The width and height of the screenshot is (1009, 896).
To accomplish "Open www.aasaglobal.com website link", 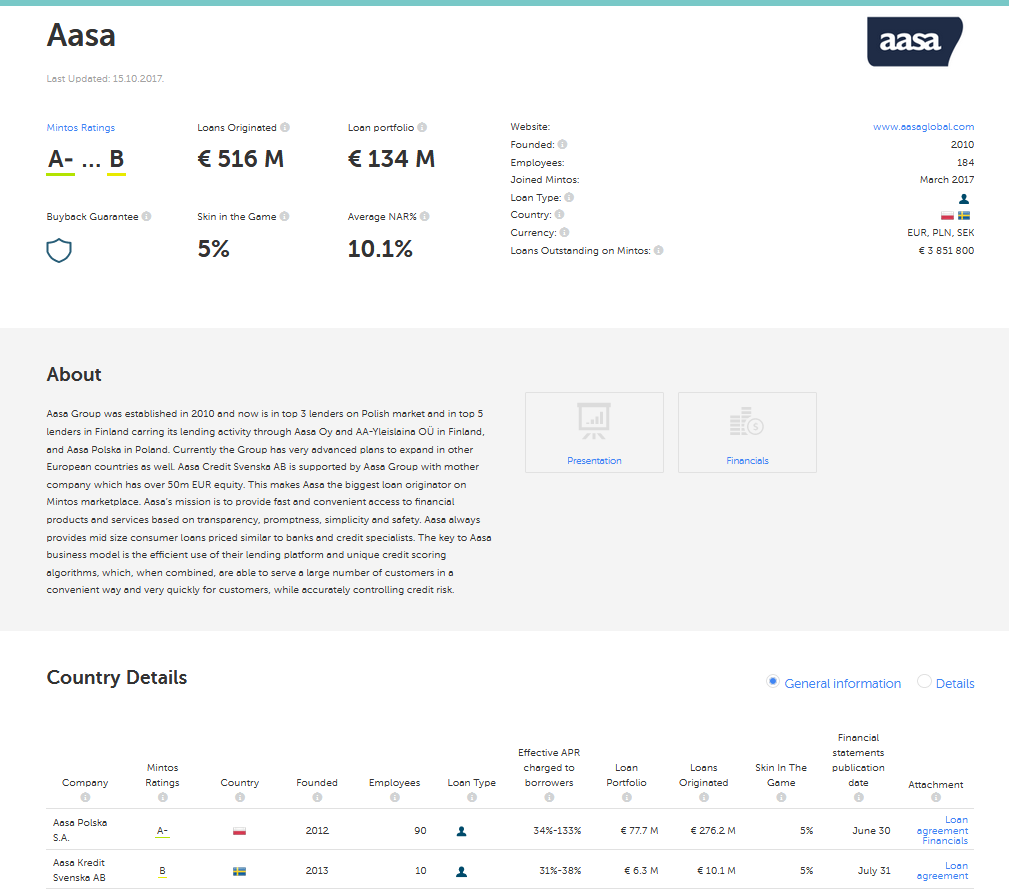I will [x=923, y=127].
